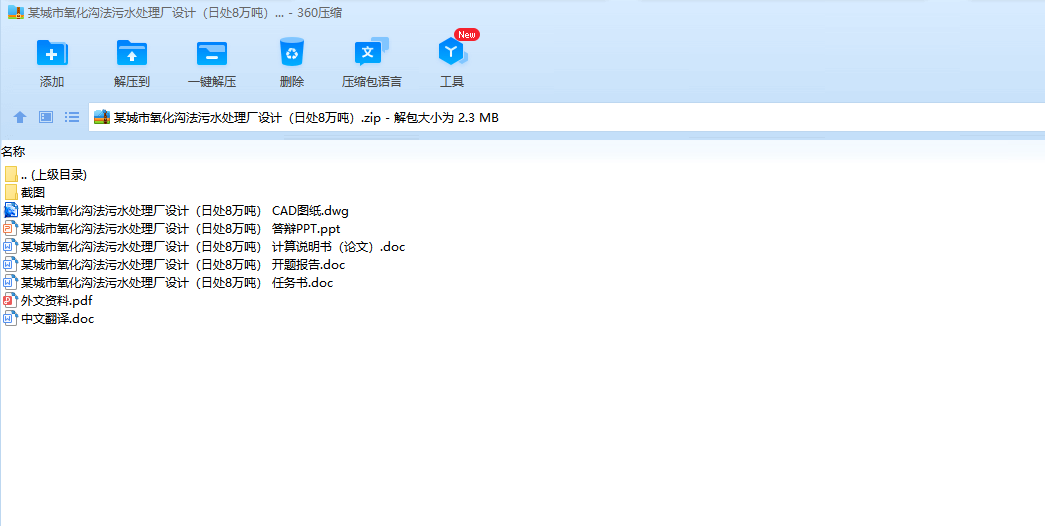Select the 外文资料.pdf file
The width and height of the screenshot is (1045, 526).
pos(48,301)
